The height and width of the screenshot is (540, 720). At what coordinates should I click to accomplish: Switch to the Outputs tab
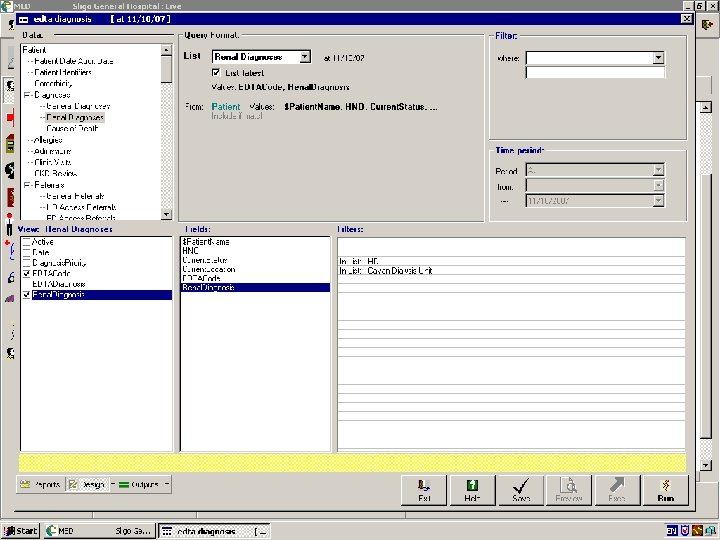click(139, 484)
